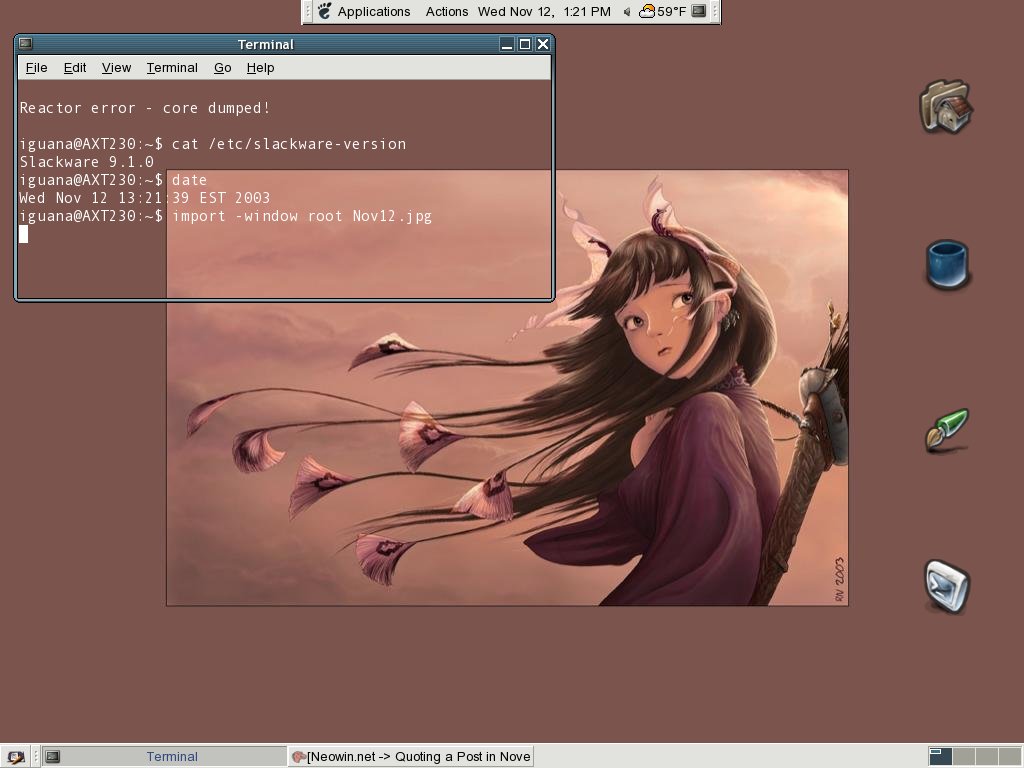This screenshot has width=1024, height=768.
Task: Open the View menu in Terminal
Action: click(116, 68)
